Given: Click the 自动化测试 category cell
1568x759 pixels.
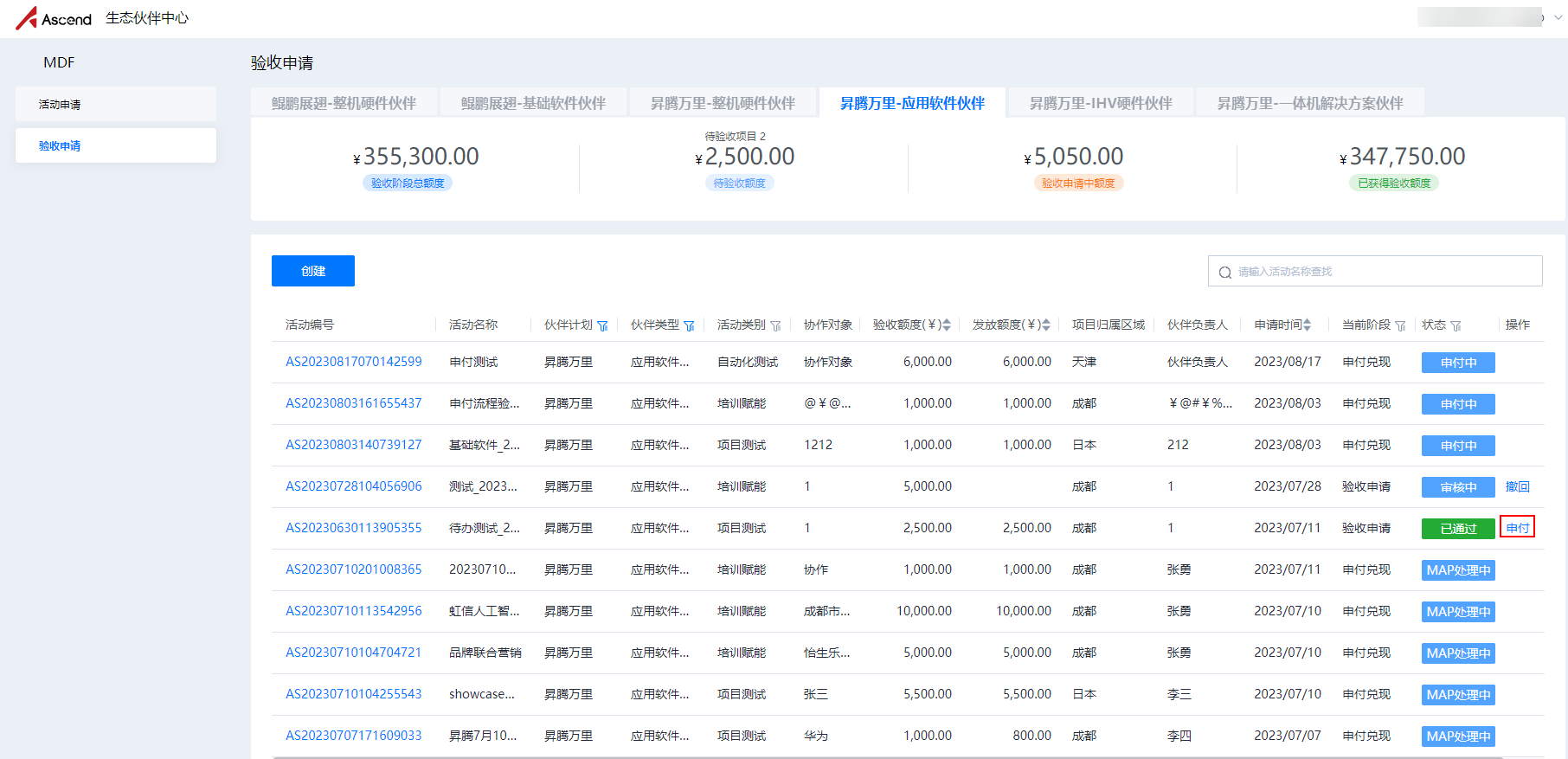Looking at the screenshot, I should click(x=748, y=362).
